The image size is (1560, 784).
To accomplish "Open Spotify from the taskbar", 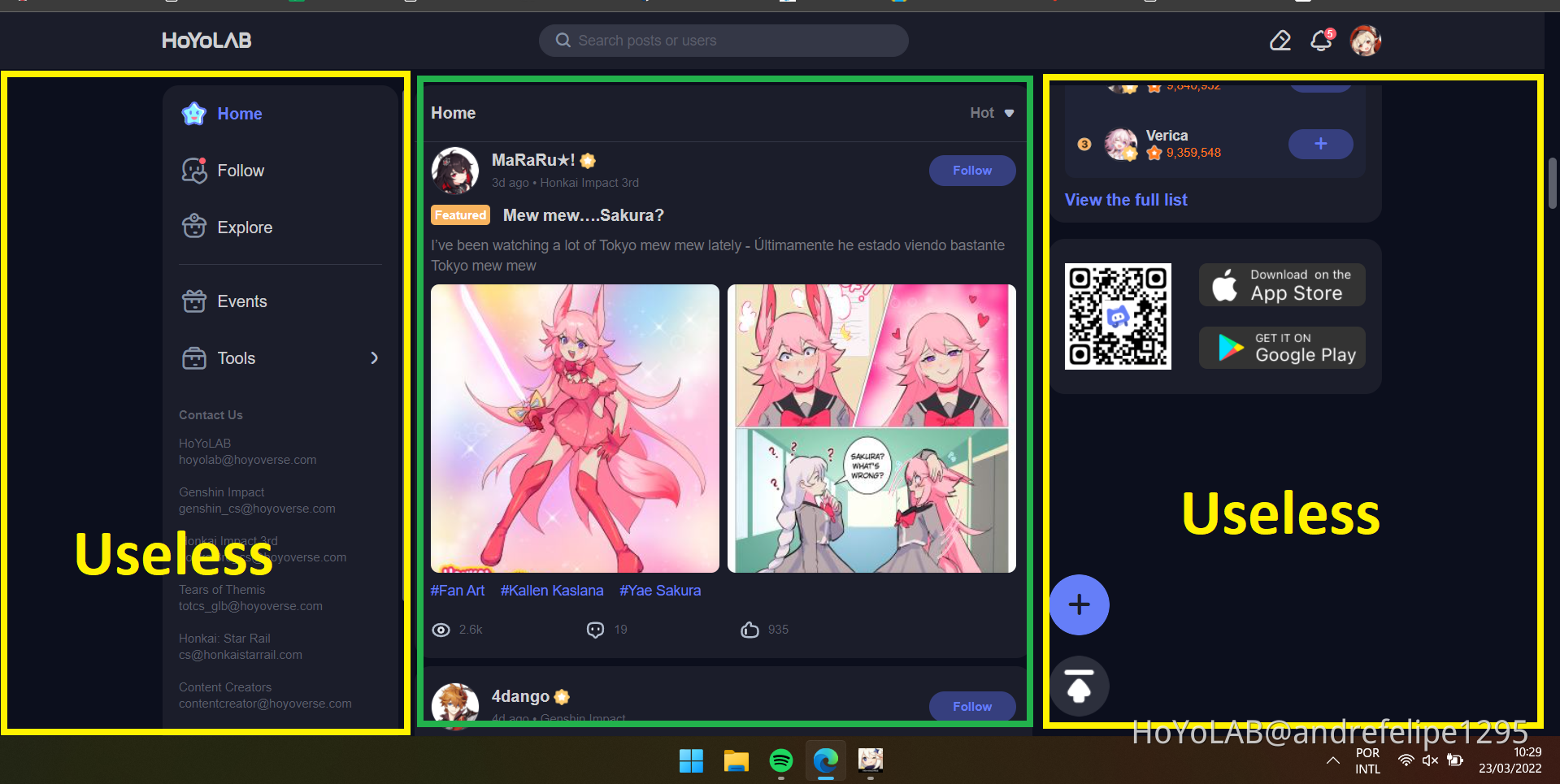I will click(780, 761).
